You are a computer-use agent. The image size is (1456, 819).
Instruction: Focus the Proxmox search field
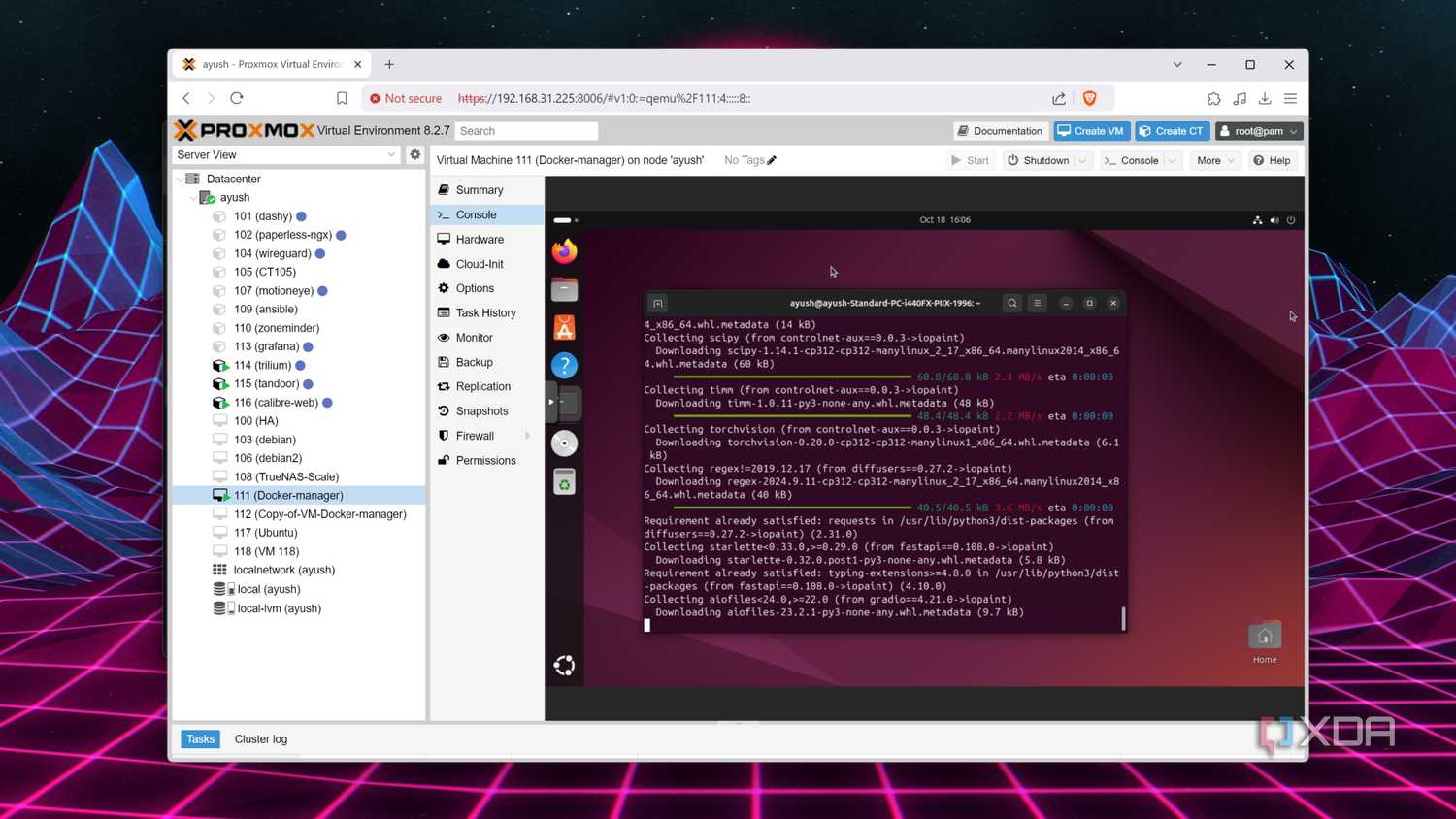tap(526, 131)
